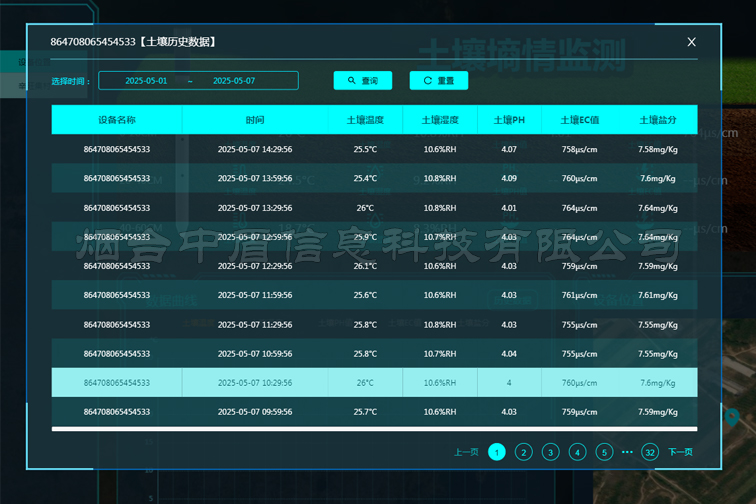Viewport: 756px width, 504px height.
Task: Click 土壤PH column header
Action: (x=509, y=120)
